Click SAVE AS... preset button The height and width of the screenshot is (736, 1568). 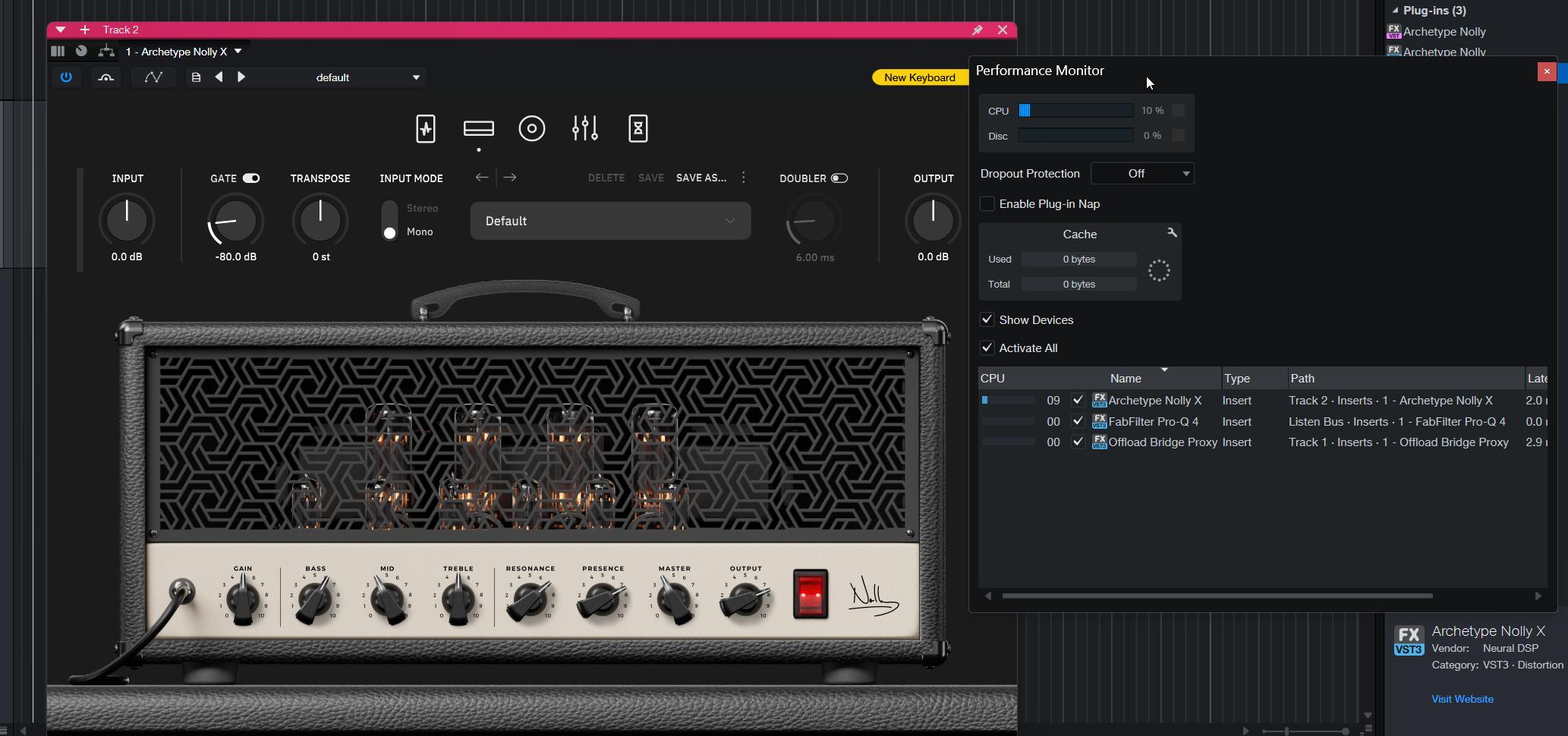click(x=701, y=178)
